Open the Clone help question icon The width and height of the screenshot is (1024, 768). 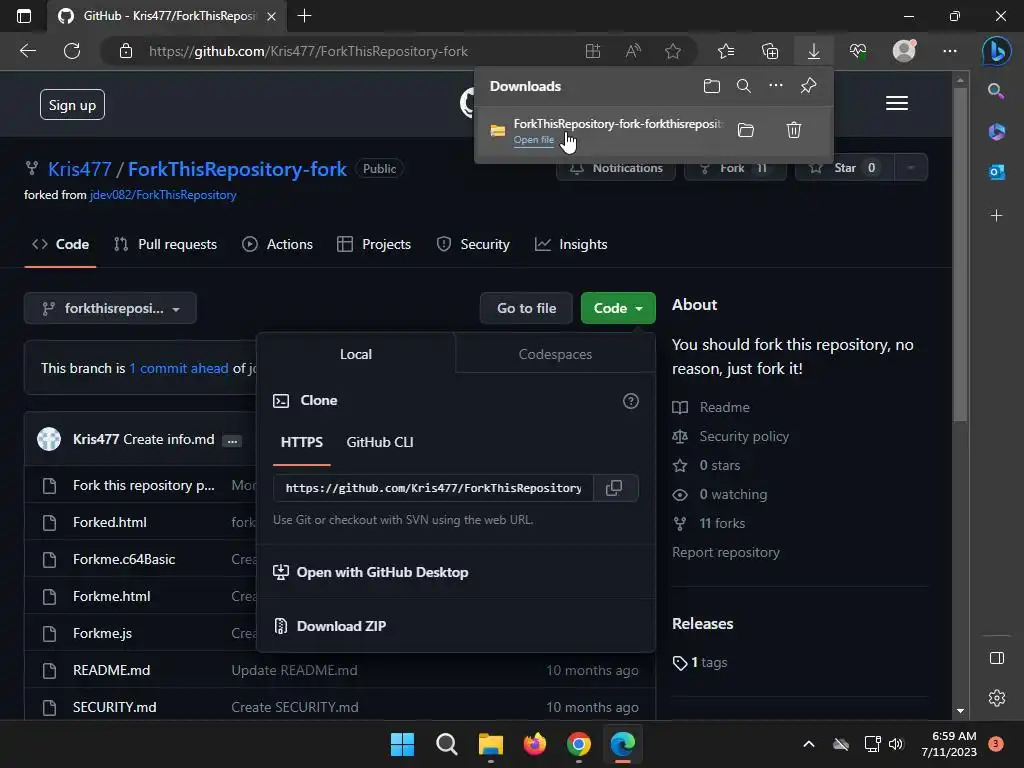coord(630,401)
